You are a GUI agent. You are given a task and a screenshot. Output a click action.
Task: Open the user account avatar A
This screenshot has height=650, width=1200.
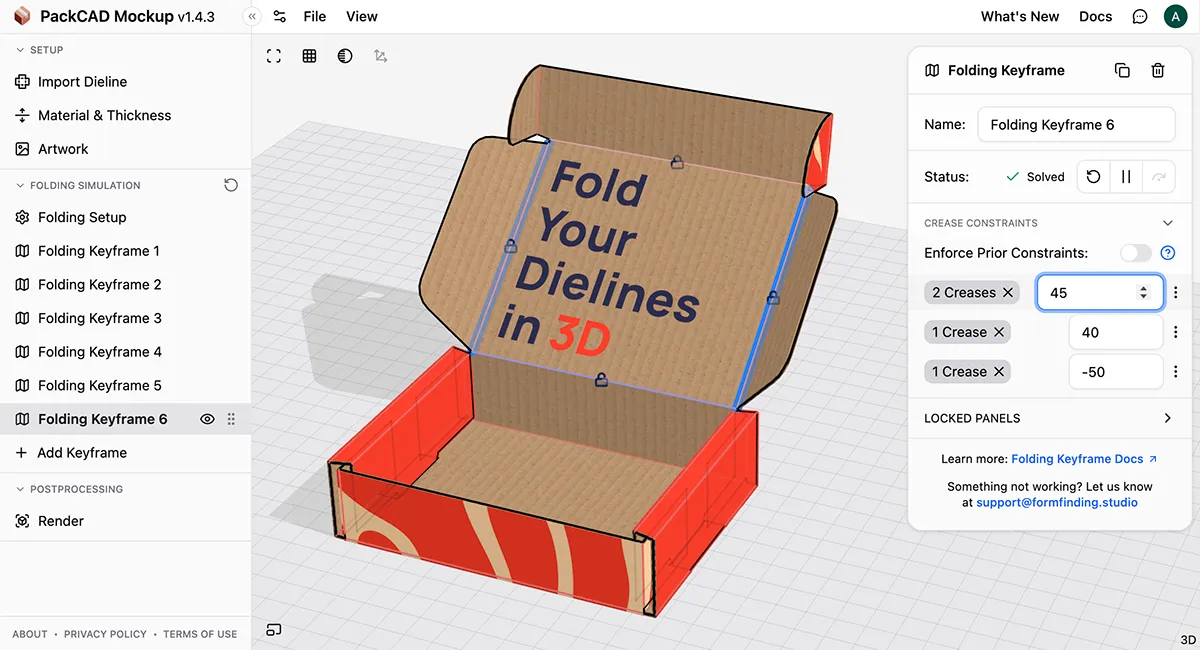tap(1175, 16)
